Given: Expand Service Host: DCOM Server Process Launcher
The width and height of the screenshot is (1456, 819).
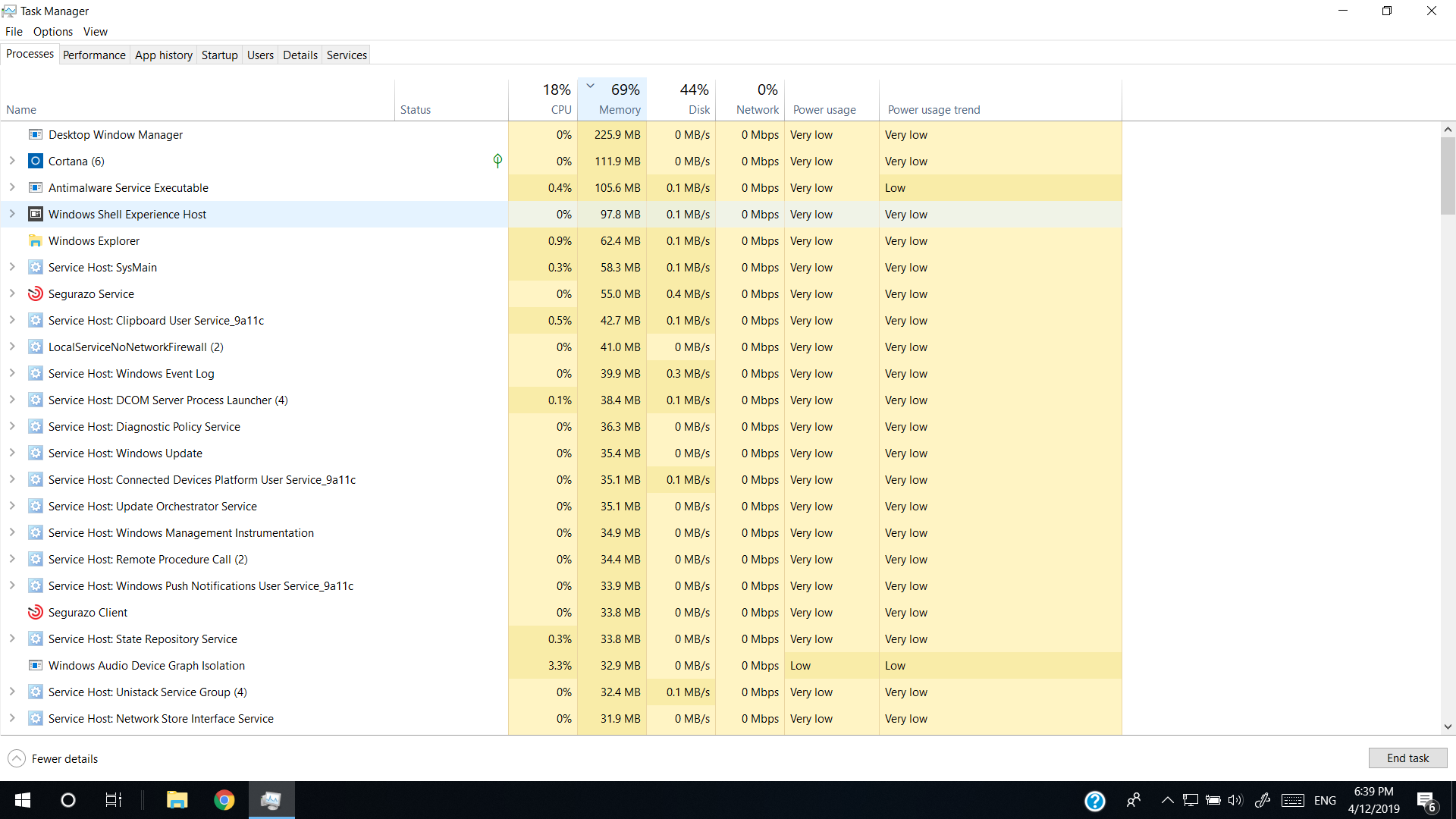Looking at the screenshot, I should pos(12,400).
